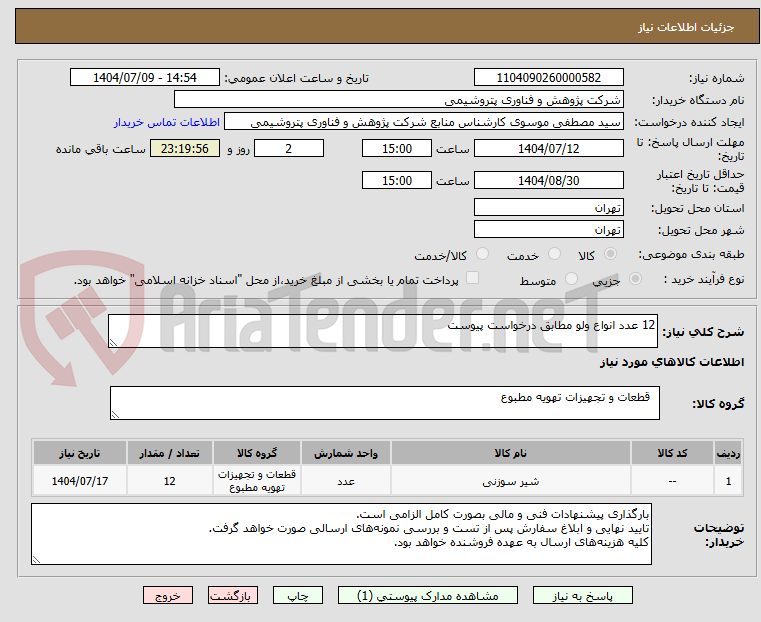The width and height of the screenshot is (761, 622).
Task: Click the resize handle of توضیحات خریدار box
Action: (x=36, y=560)
